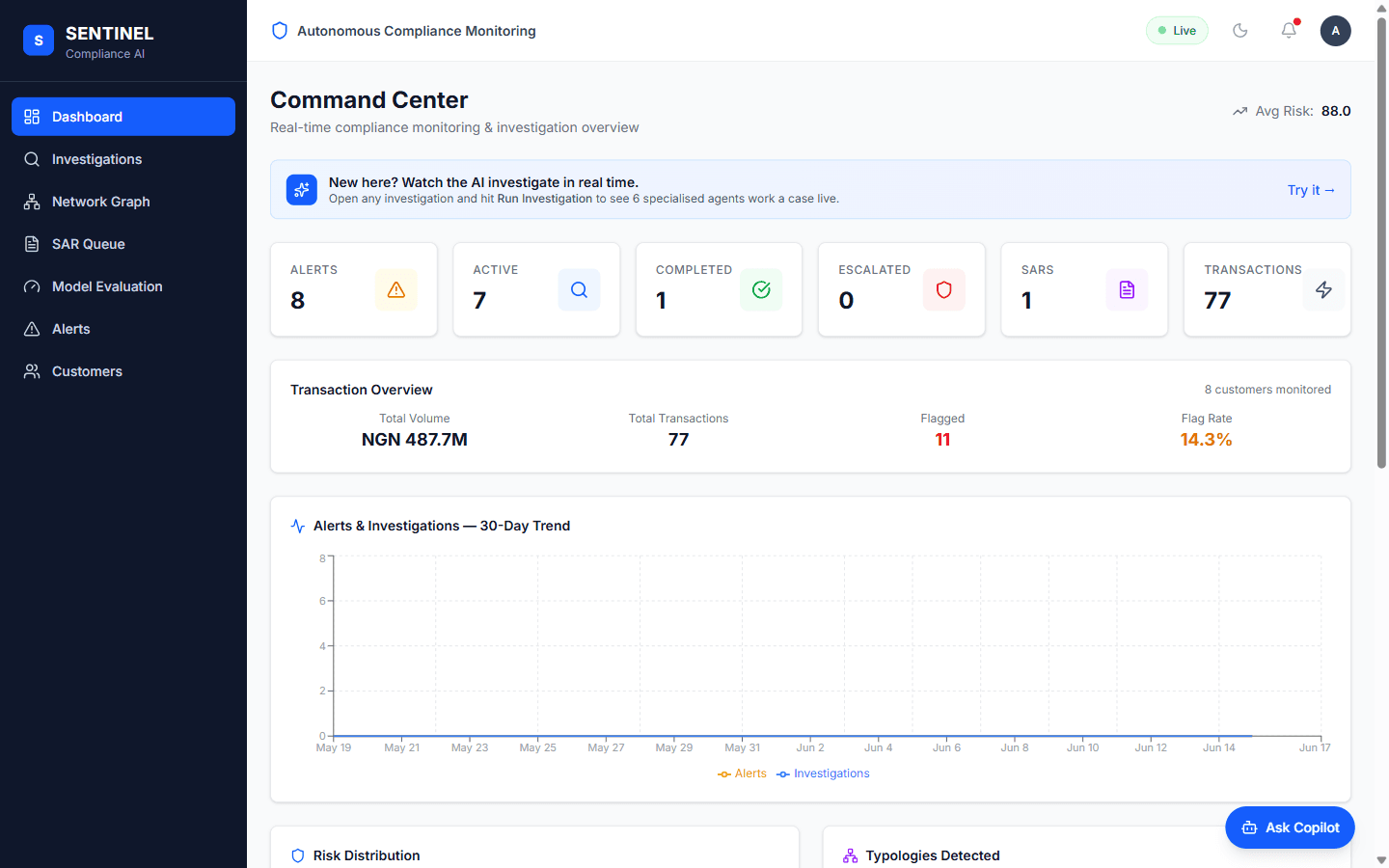
Task: Go to Customers in sidebar
Action: pos(123,371)
